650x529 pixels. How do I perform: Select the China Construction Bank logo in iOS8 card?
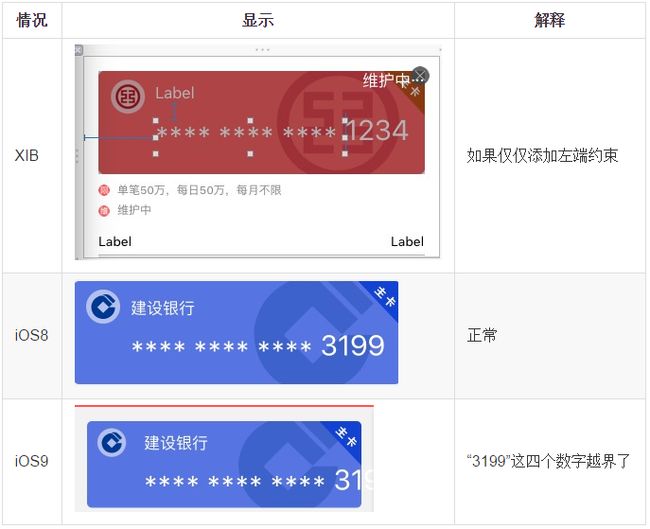point(103,307)
